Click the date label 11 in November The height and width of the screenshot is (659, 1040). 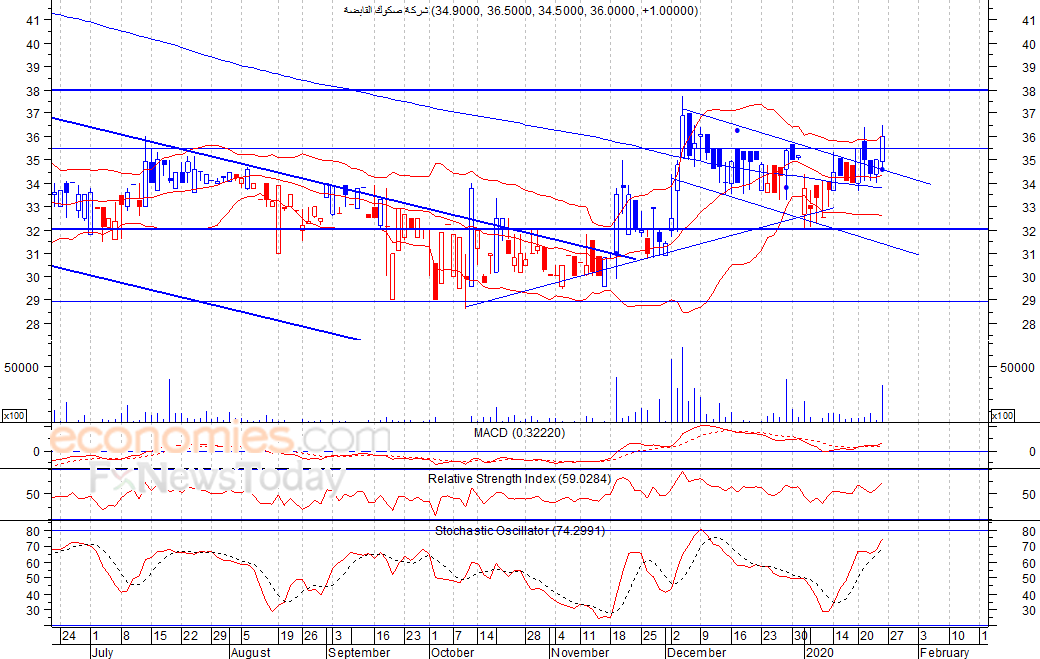(589, 636)
